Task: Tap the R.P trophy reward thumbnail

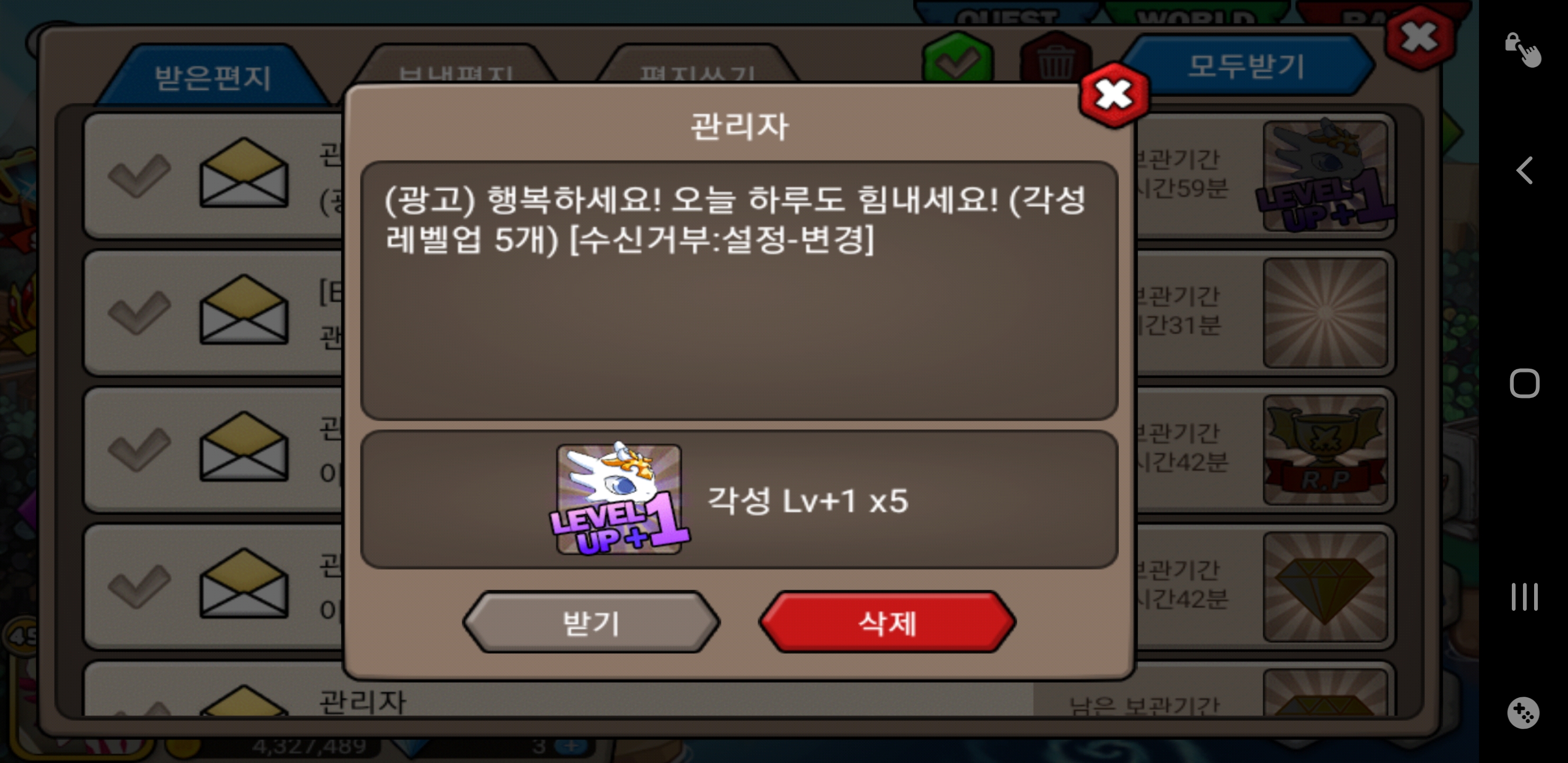Action: [x=1325, y=450]
